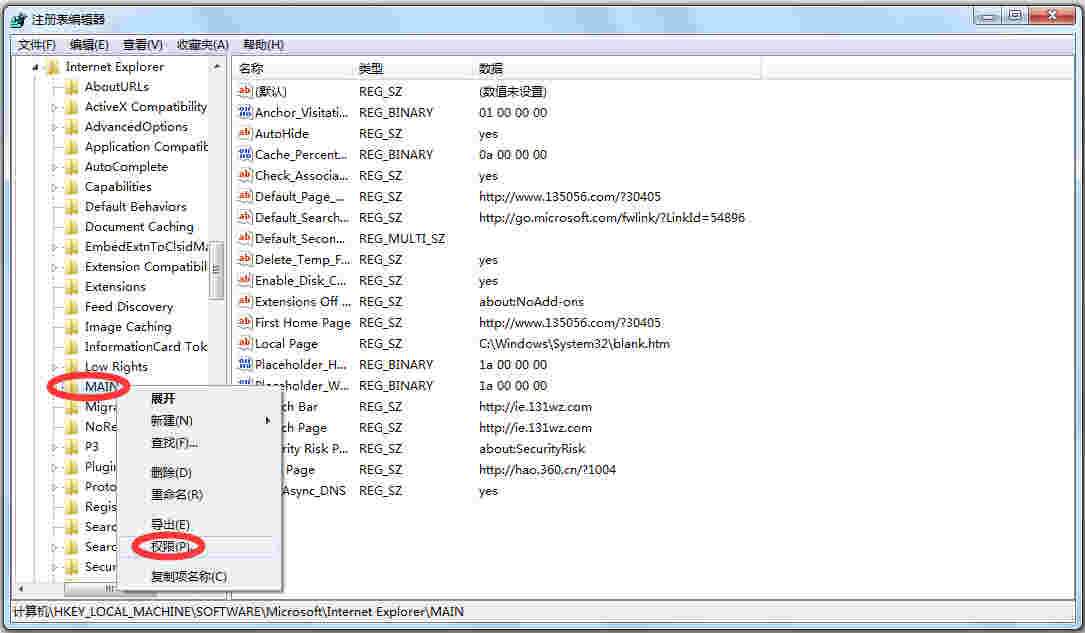Click the icon beside Default_Secon value
Image resolution: width=1085 pixels, height=633 pixels.
244,238
